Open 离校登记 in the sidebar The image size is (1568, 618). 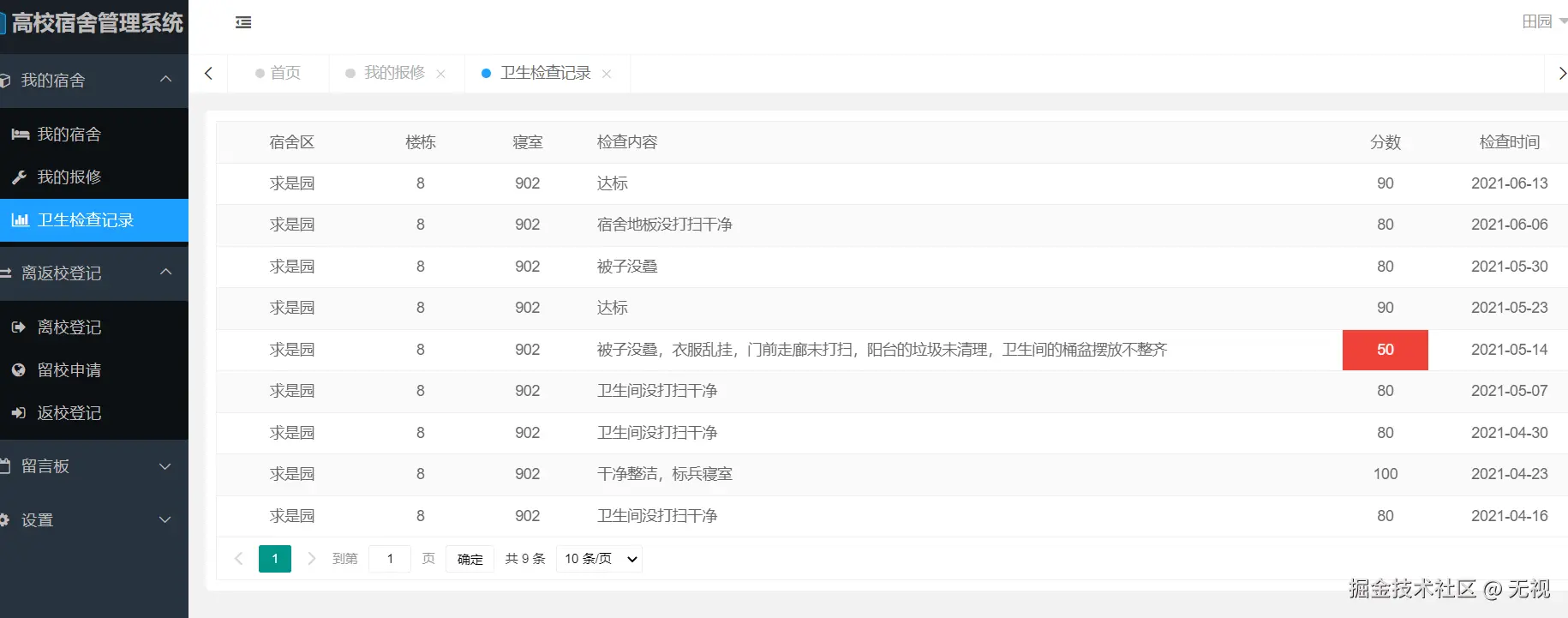pos(94,327)
